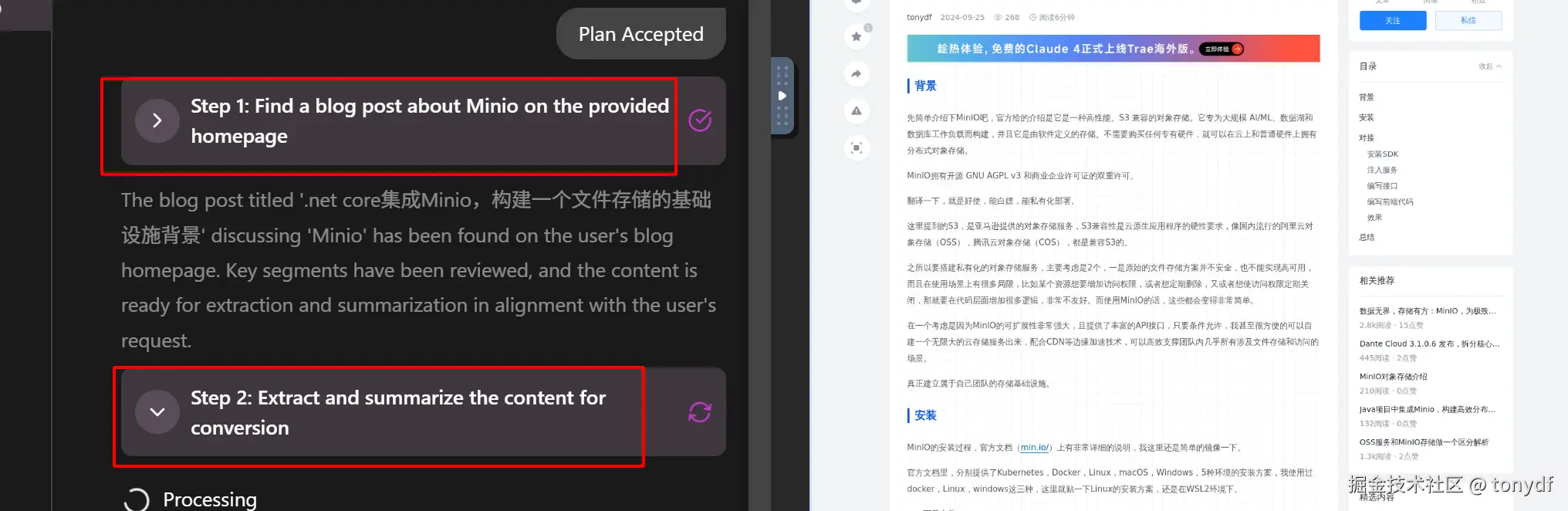Click Step 1 completed checkmark icon
The height and width of the screenshot is (511, 1568).
[x=700, y=120]
